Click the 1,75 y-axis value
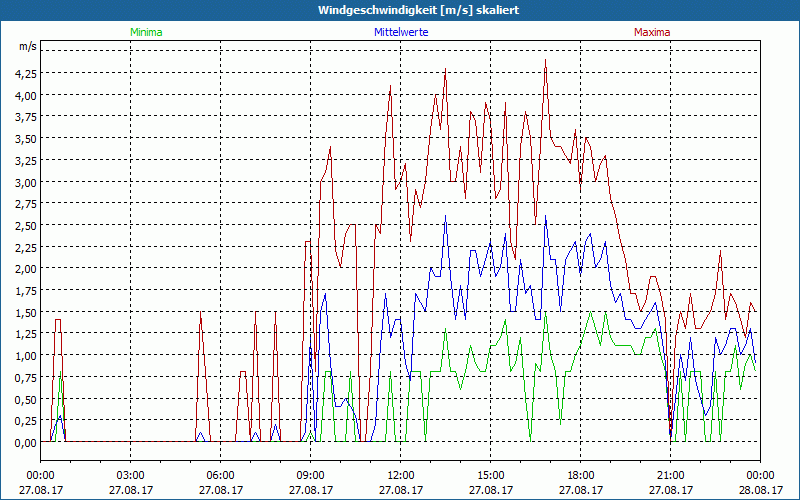The width and height of the screenshot is (800, 500). pyautogui.click(x=26, y=290)
